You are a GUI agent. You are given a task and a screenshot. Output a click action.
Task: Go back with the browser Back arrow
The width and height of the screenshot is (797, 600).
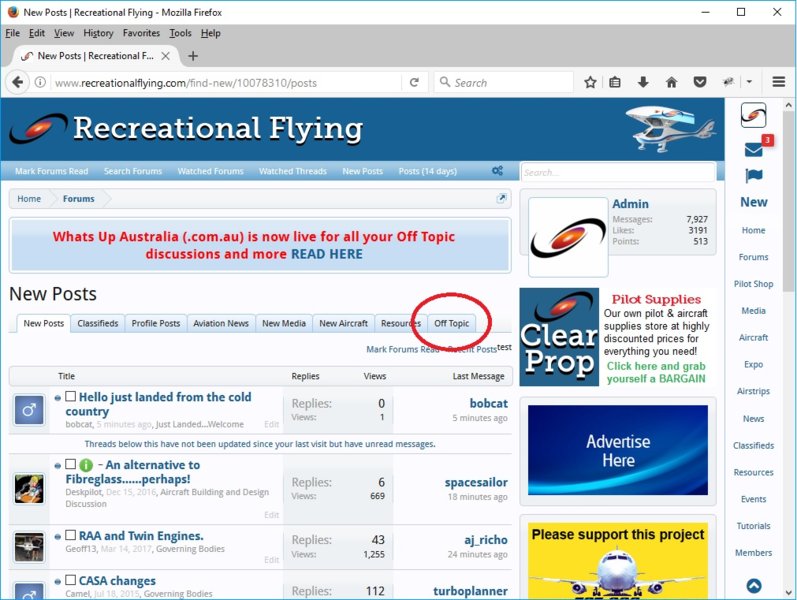(x=18, y=82)
